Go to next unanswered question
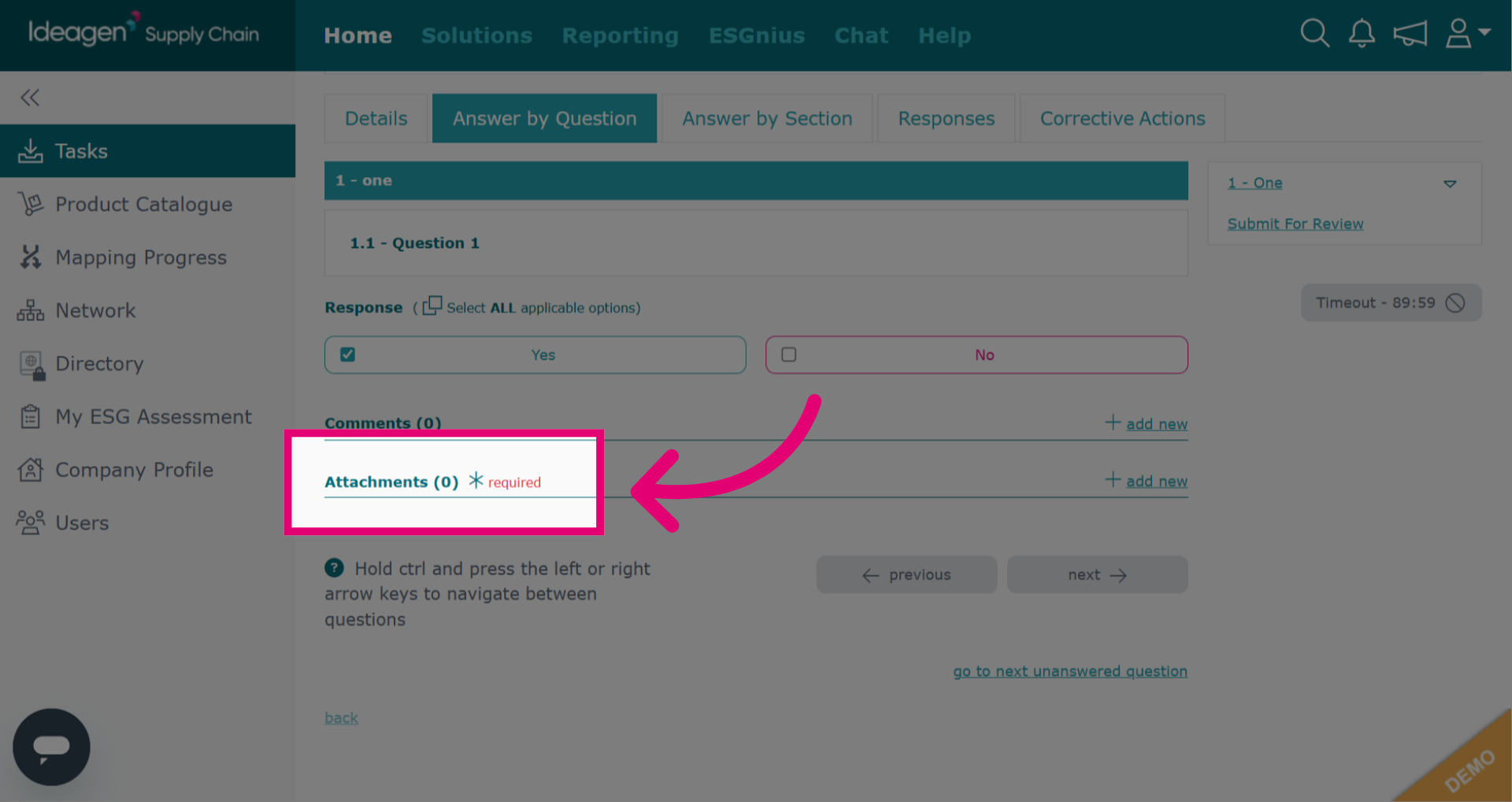Viewport: 1512px width, 802px height. pos(1070,671)
